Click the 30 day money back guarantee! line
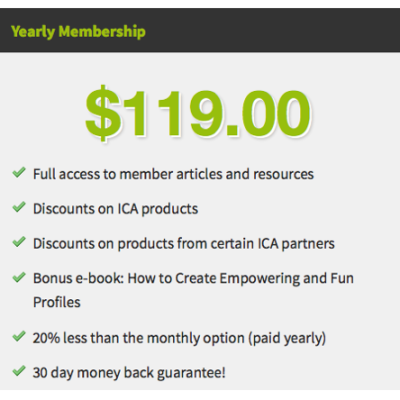Viewport: 400px width, 400px height. (x=129, y=373)
